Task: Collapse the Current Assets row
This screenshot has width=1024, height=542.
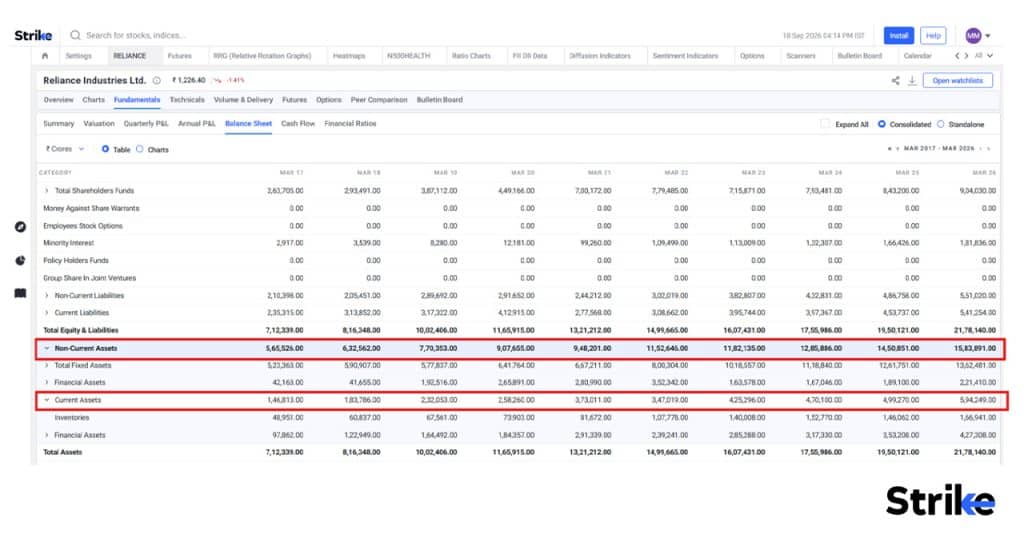Action: [x=46, y=400]
